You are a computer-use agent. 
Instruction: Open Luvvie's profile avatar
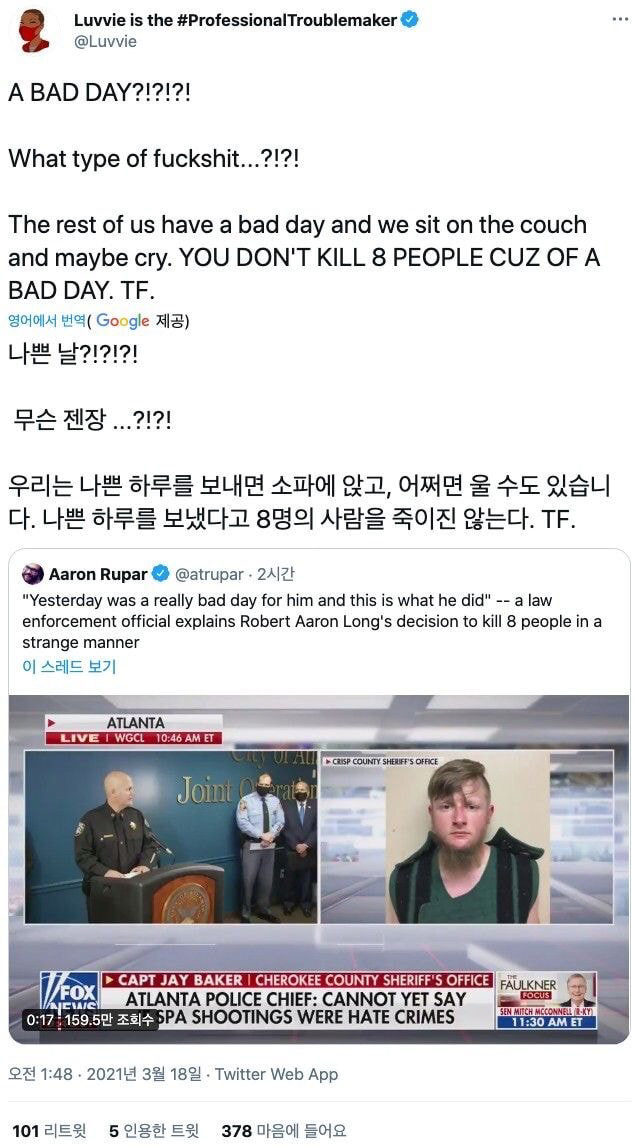[x=33, y=31]
